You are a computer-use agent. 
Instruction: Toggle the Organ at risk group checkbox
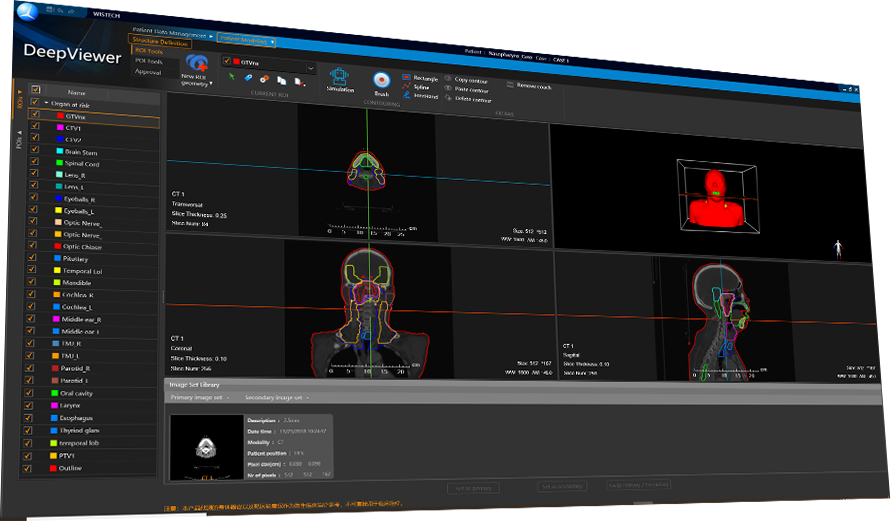pyautogui.click(x=35, y=102)
